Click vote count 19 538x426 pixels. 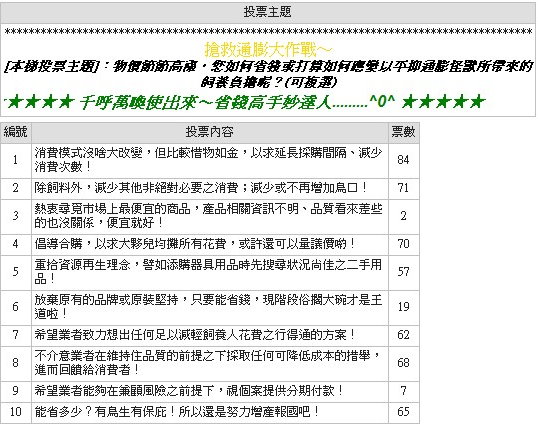point(404,307)
